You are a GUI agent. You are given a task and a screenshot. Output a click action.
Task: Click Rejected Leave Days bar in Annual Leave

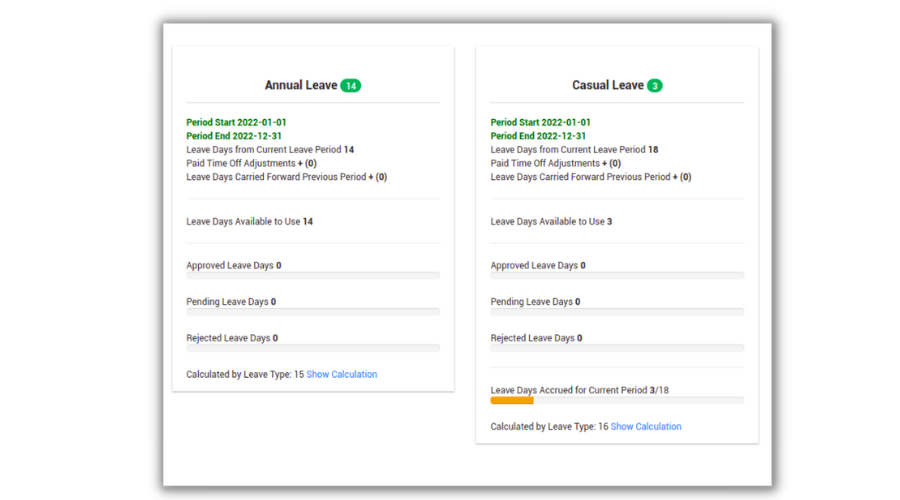(313, 348)
